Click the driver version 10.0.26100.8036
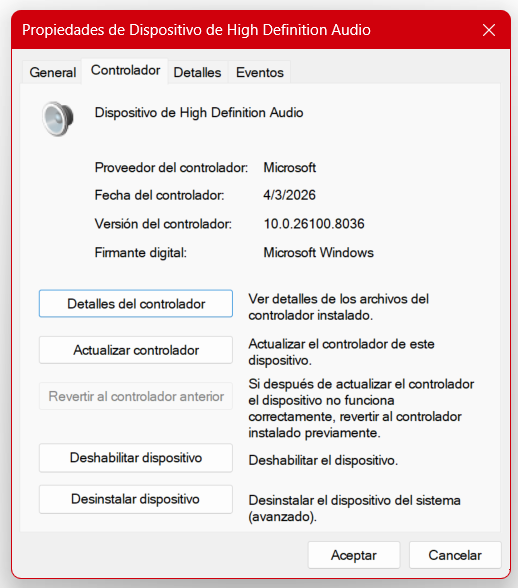 tap(314, 224)
